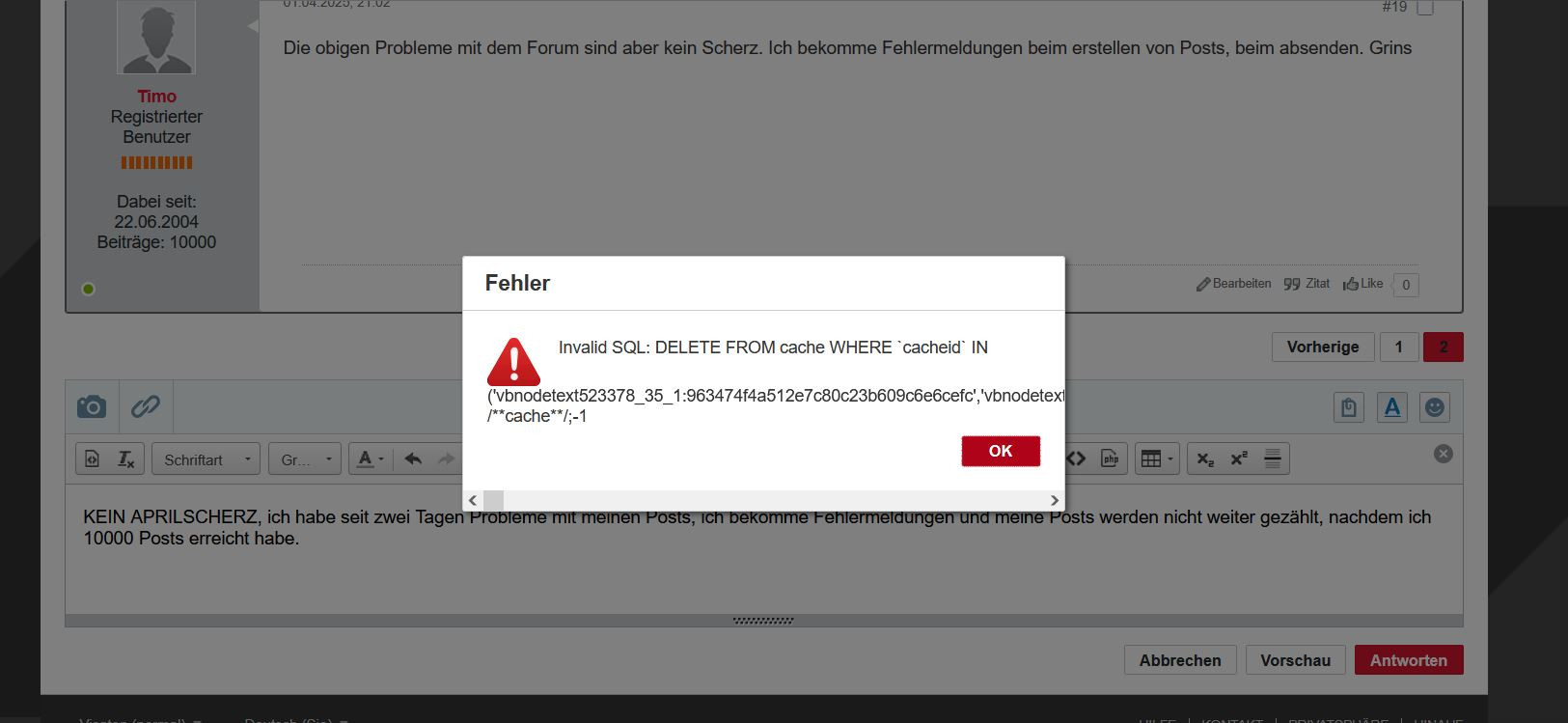The width and height of the screenshot is (1568, 723).
Task: Go to the Vorherige page
Action: pyautogui.click(x=1323, y=347)
